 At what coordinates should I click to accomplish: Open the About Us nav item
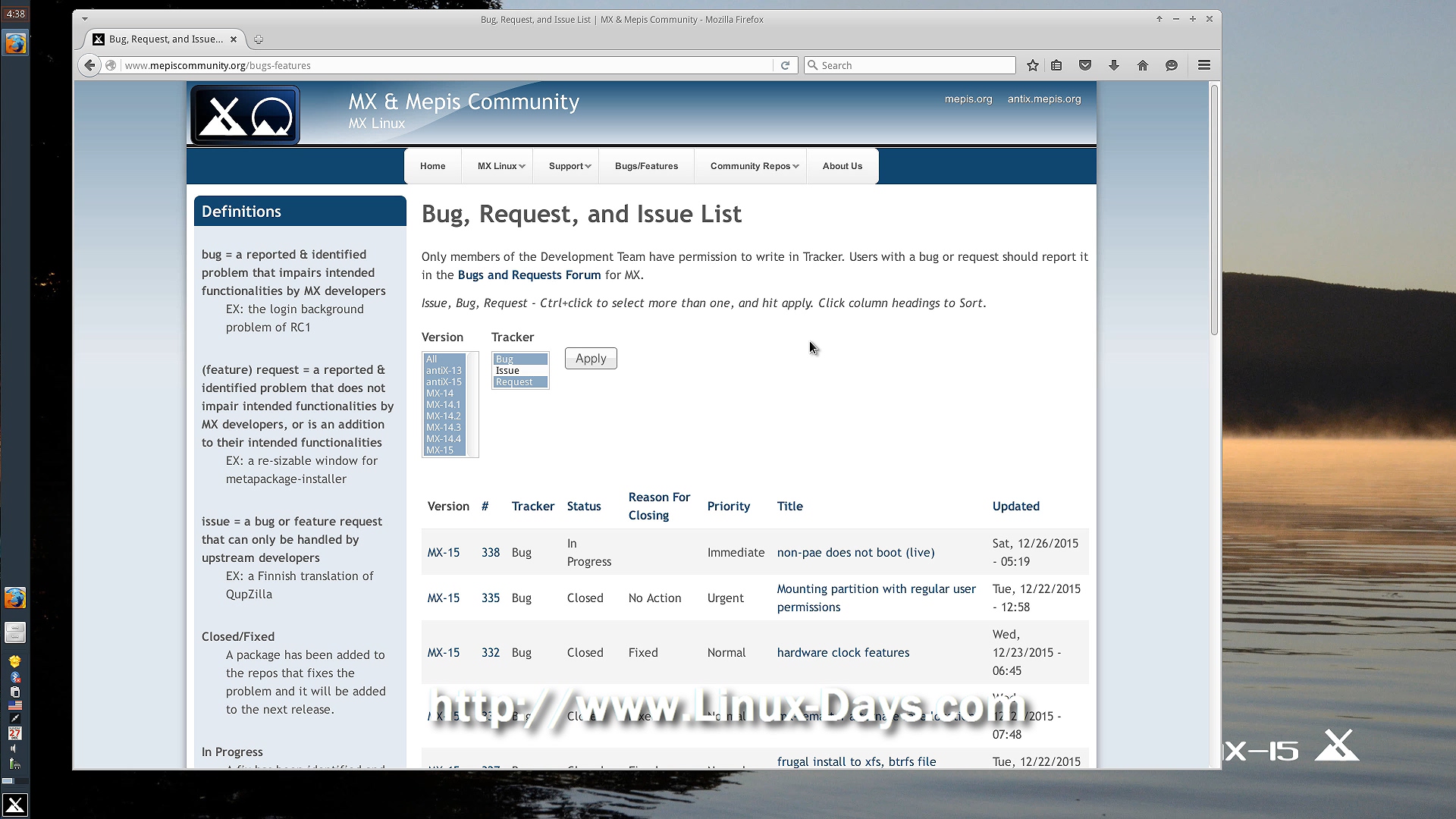pyautogui.click(x=842, y=166)
